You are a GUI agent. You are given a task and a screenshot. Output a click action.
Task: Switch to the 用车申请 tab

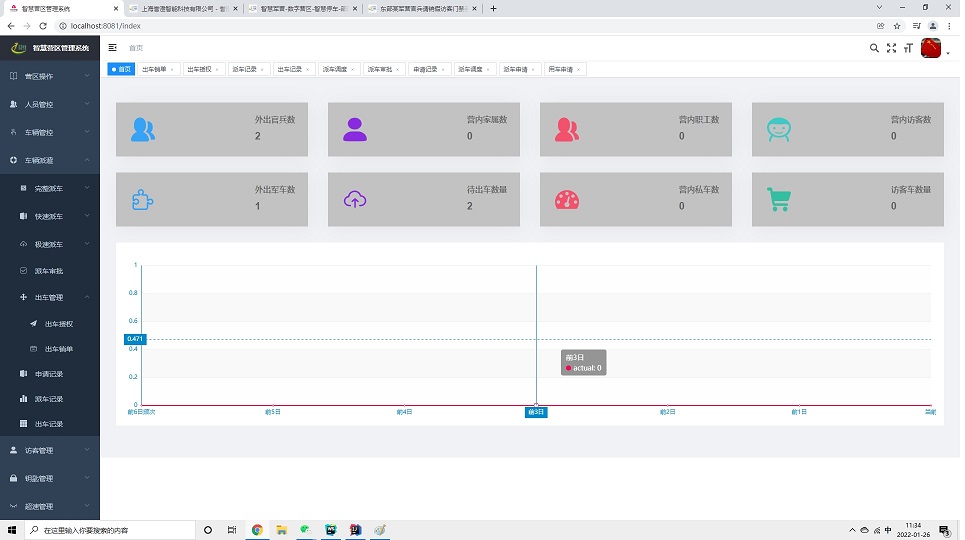click(x=561, y=70)
